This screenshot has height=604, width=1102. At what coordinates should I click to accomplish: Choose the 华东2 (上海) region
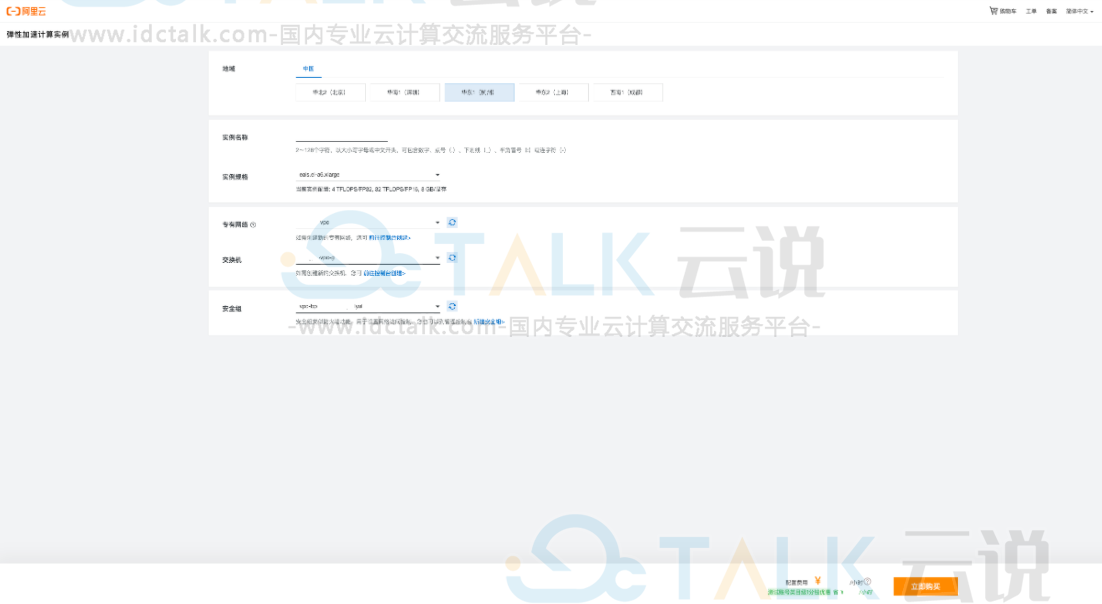(553, 92)
